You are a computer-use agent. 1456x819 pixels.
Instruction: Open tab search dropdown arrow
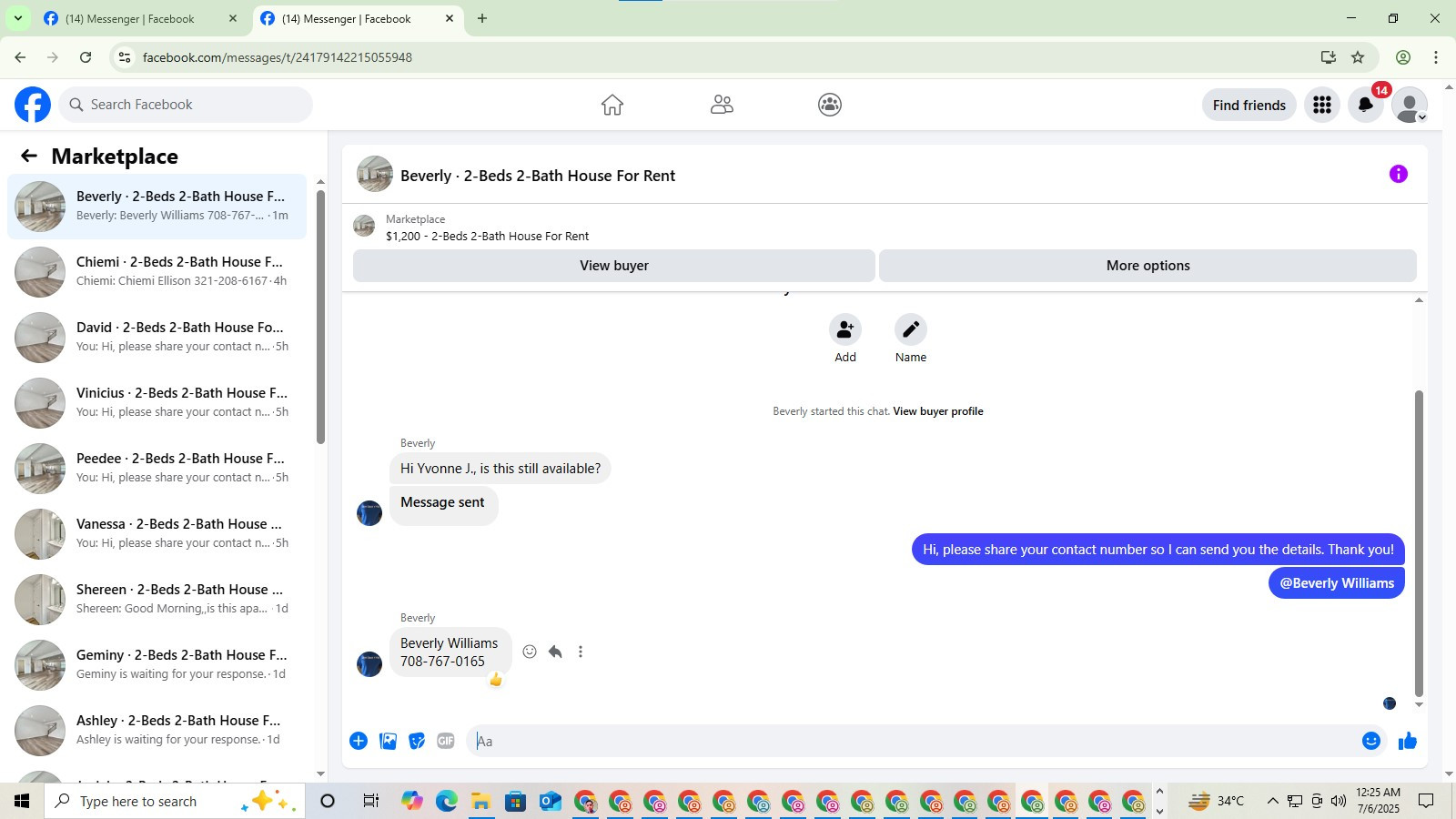point(17,18)
